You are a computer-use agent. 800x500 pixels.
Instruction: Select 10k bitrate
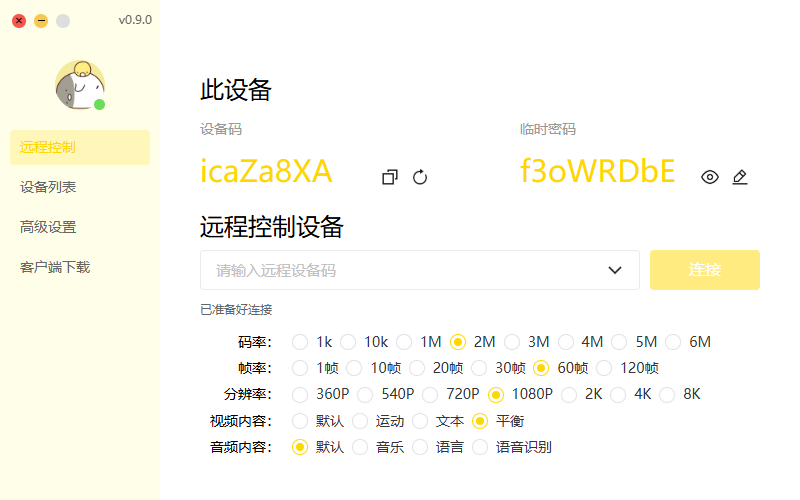pyautogui.click(x=348, y=342)
